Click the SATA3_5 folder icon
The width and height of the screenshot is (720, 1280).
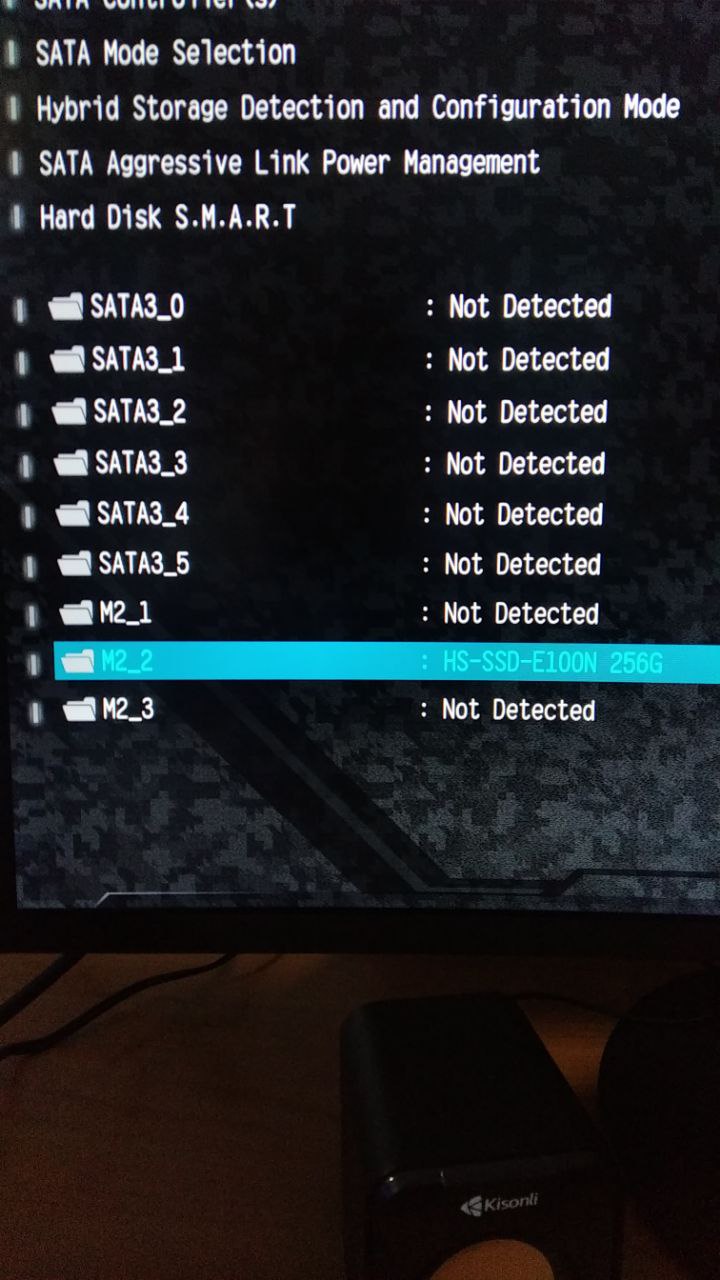point(75,565)
